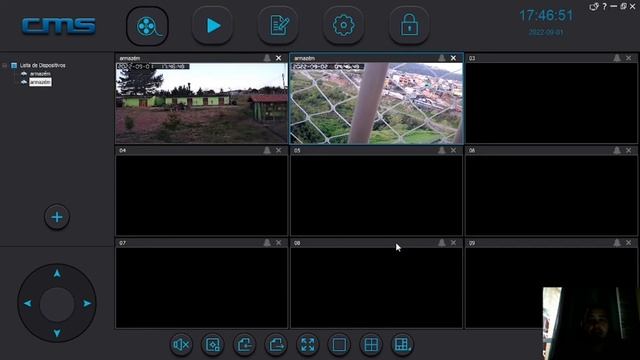Select empty video pane 04
Screen dimensions: 640x360
(x=202, y=195)
